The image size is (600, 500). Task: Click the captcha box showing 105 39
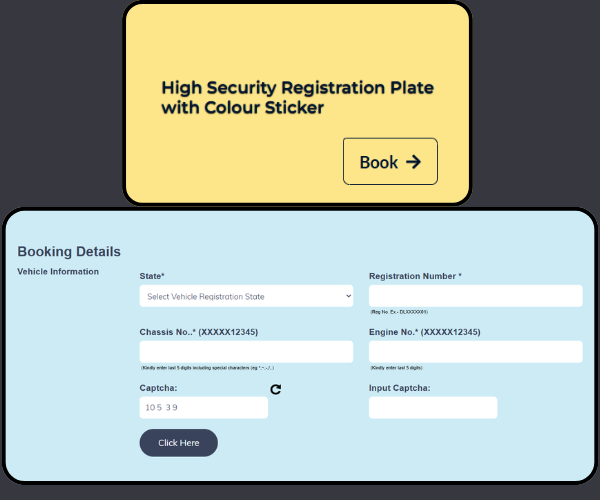(204, 407)
